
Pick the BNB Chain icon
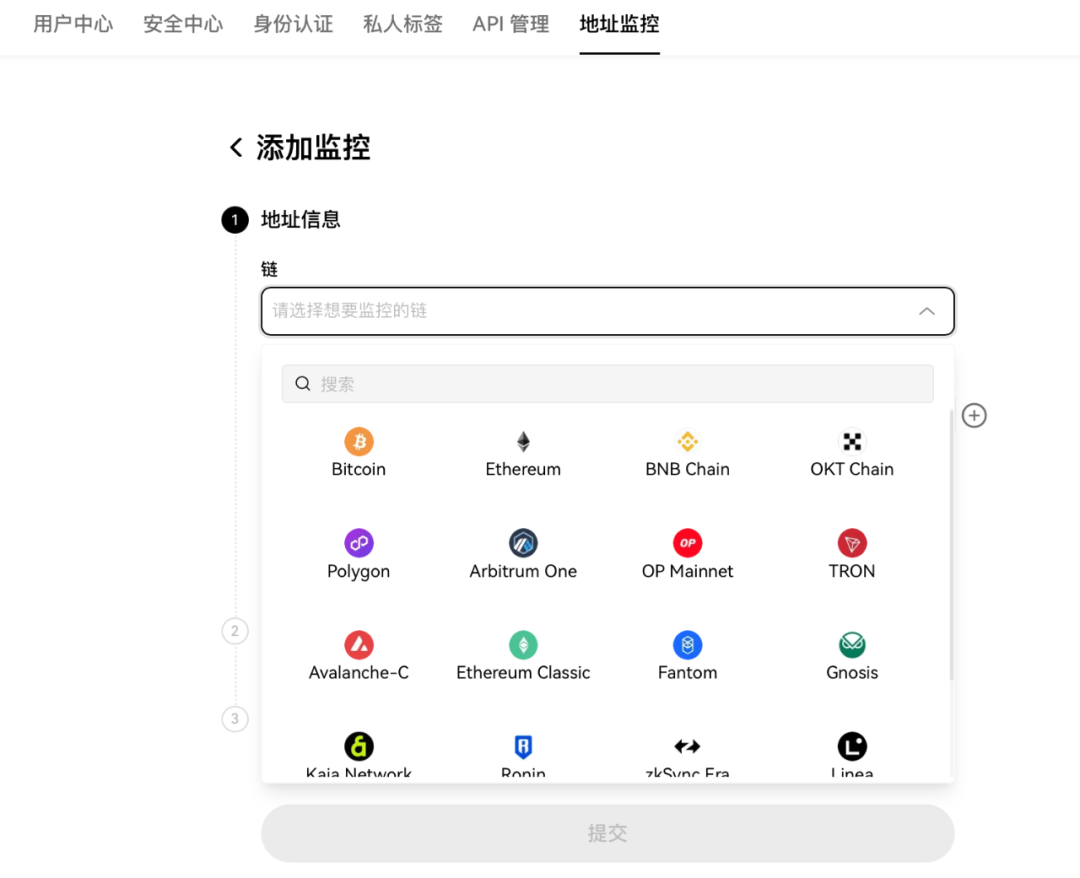click(687, 441)
